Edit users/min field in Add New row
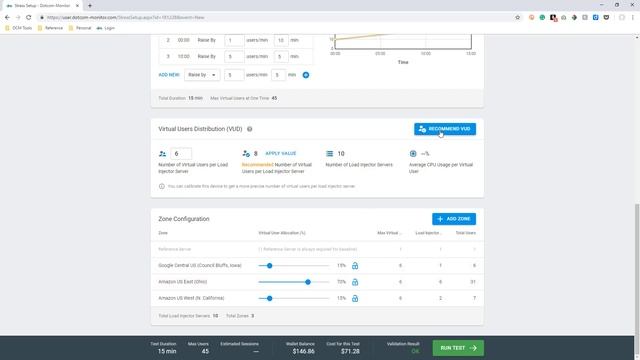The image size is (640, 360). (x=234, y=75)
